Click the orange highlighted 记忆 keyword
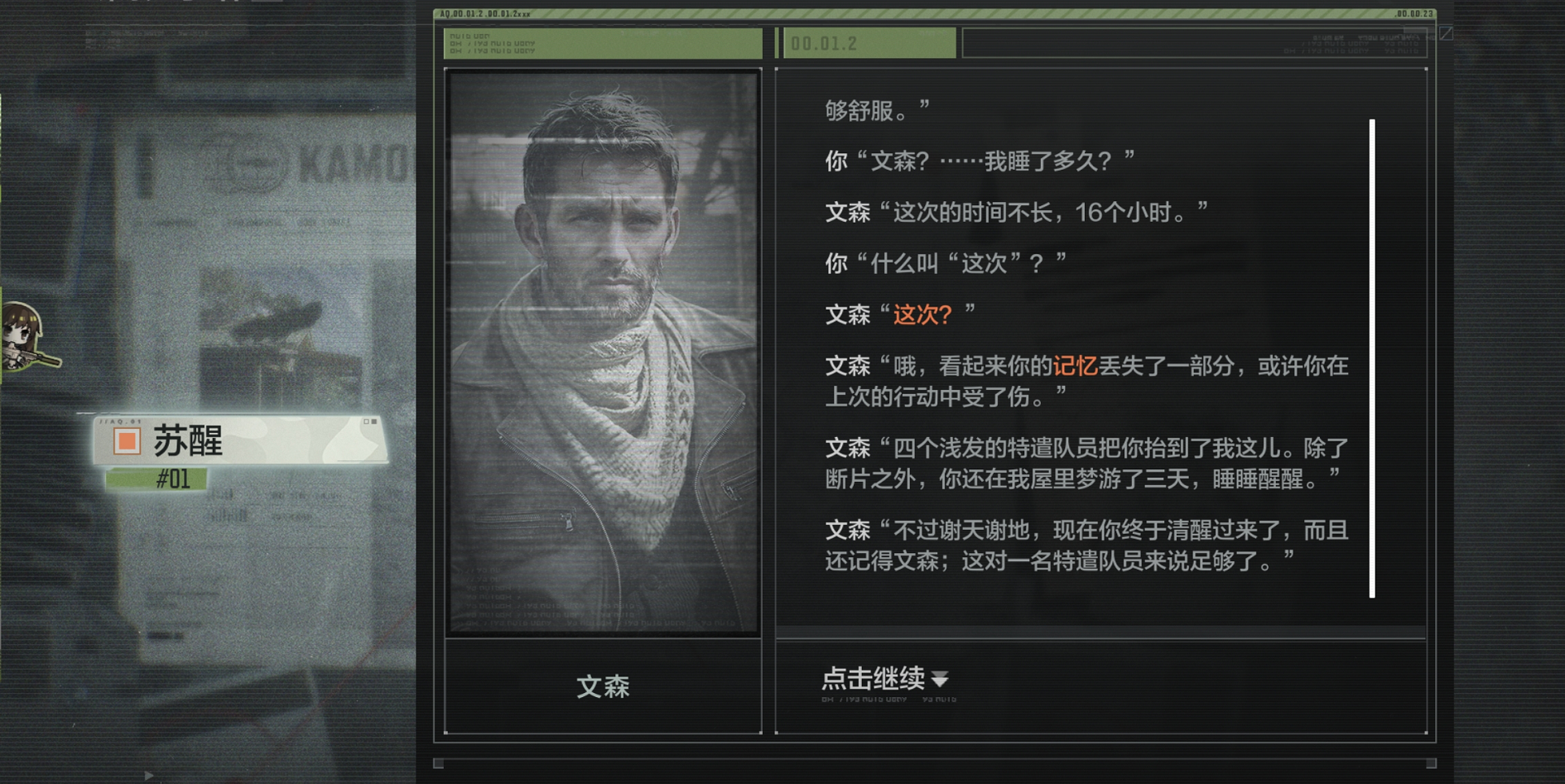 point(1075,366)
